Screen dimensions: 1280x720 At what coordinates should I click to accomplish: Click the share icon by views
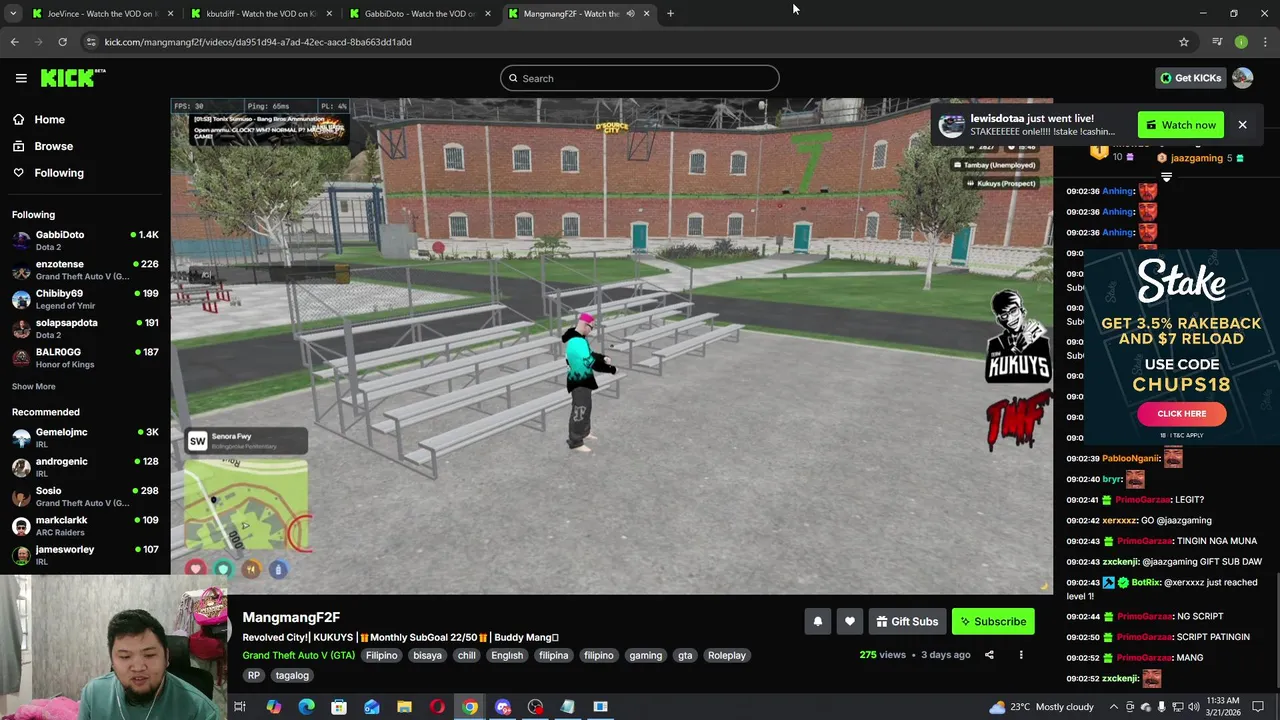click(989, 655)
